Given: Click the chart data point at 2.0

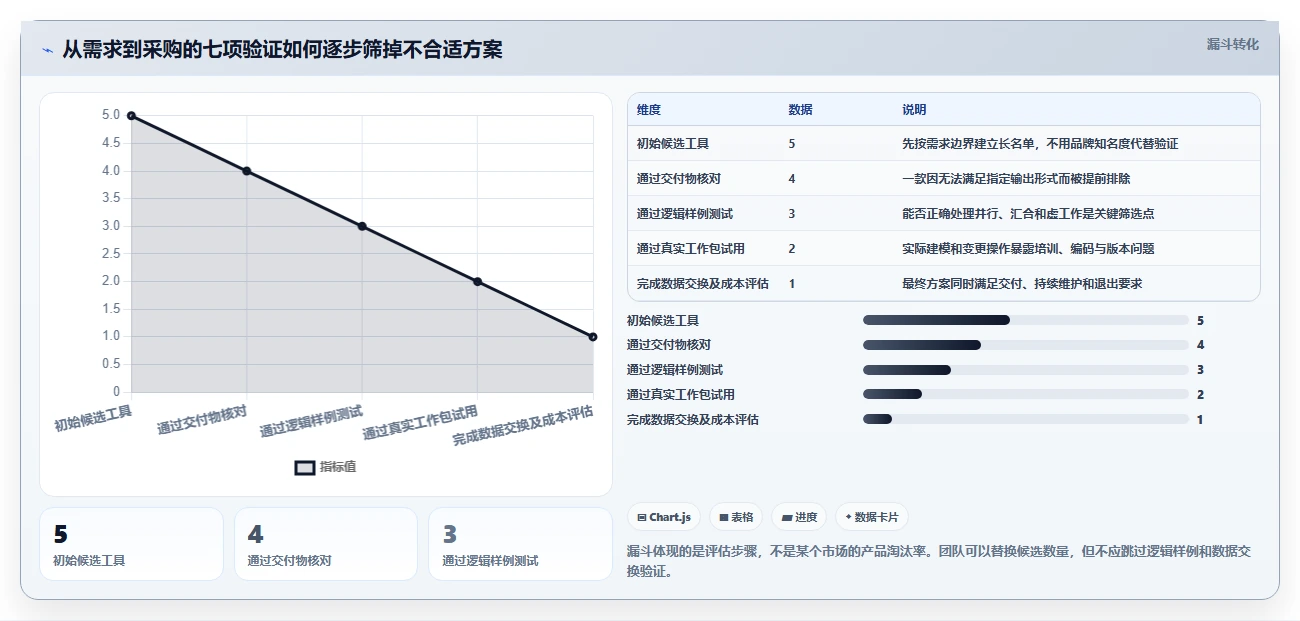Looking at the screenshot, I should tap(477, 282).
